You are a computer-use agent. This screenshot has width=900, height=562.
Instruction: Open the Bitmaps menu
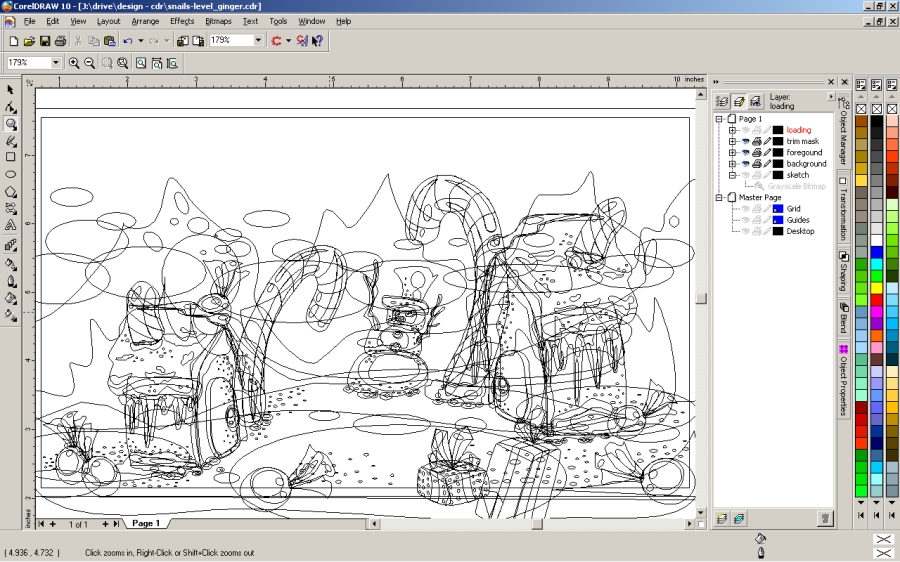pyautogui.click(x=218, y=20)
